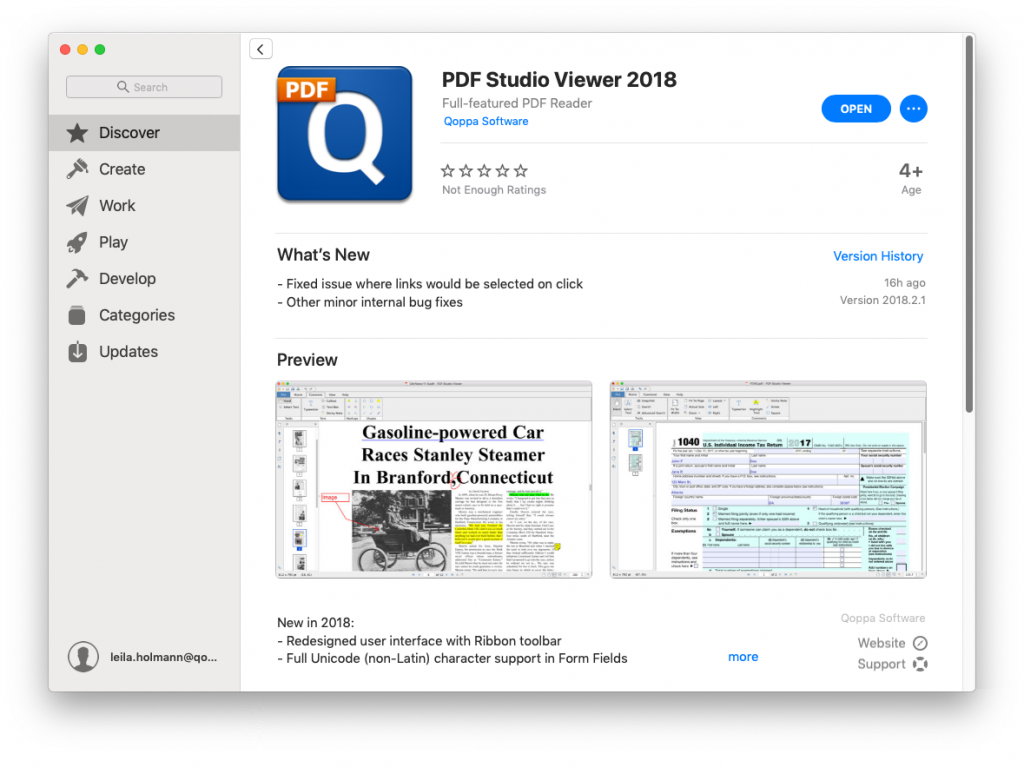This screenshot has width=1024, height=774.
Task: Select Updates in the sidebar
Action: coord(144,352)
